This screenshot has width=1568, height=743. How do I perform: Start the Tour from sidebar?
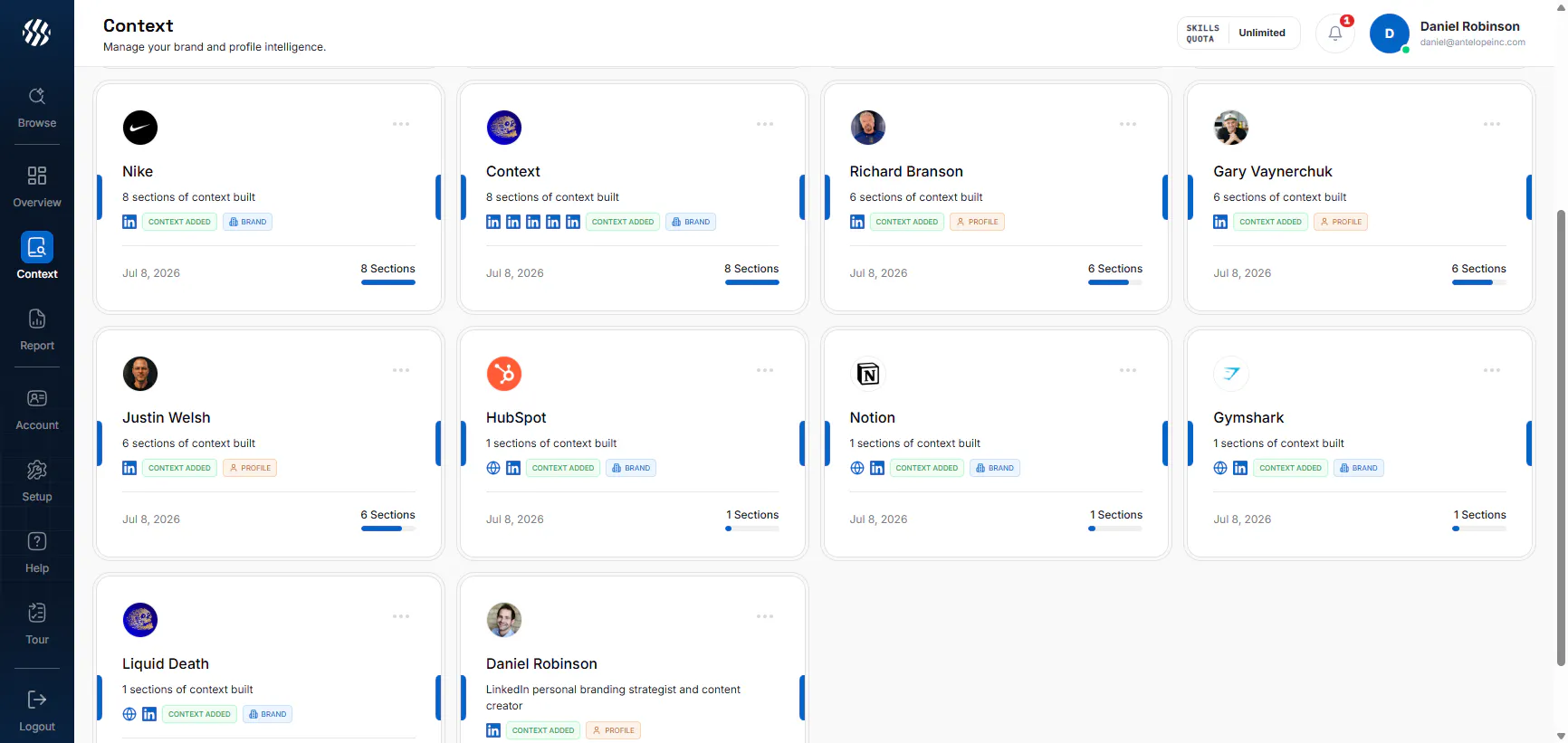(x=37, y=624)
